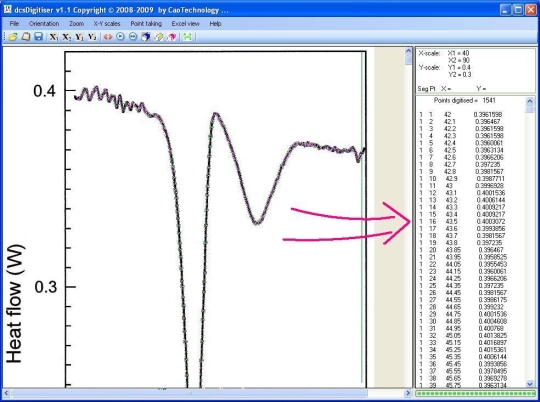
Task: Select row 25 with X 44.35
Action: (461, 286)
